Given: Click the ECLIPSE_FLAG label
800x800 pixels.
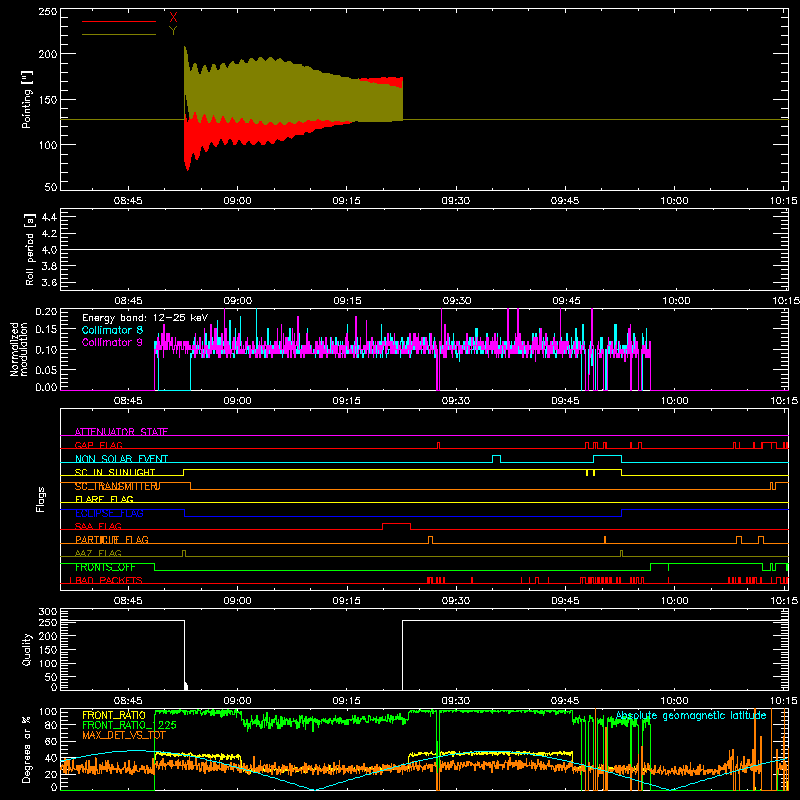Looking at the screenshot, I should tap(109, 513).
